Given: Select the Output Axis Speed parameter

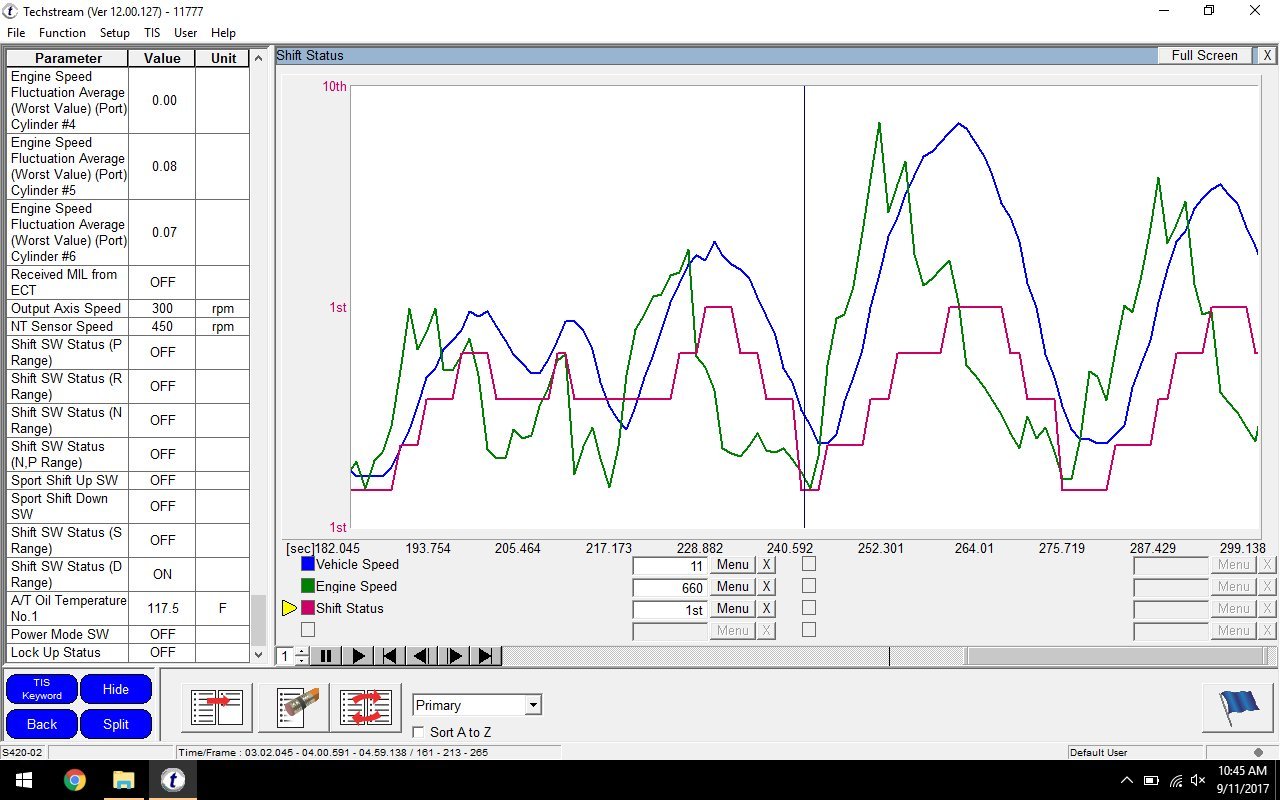Looking at the screenshot, I should tap(128, 308).
